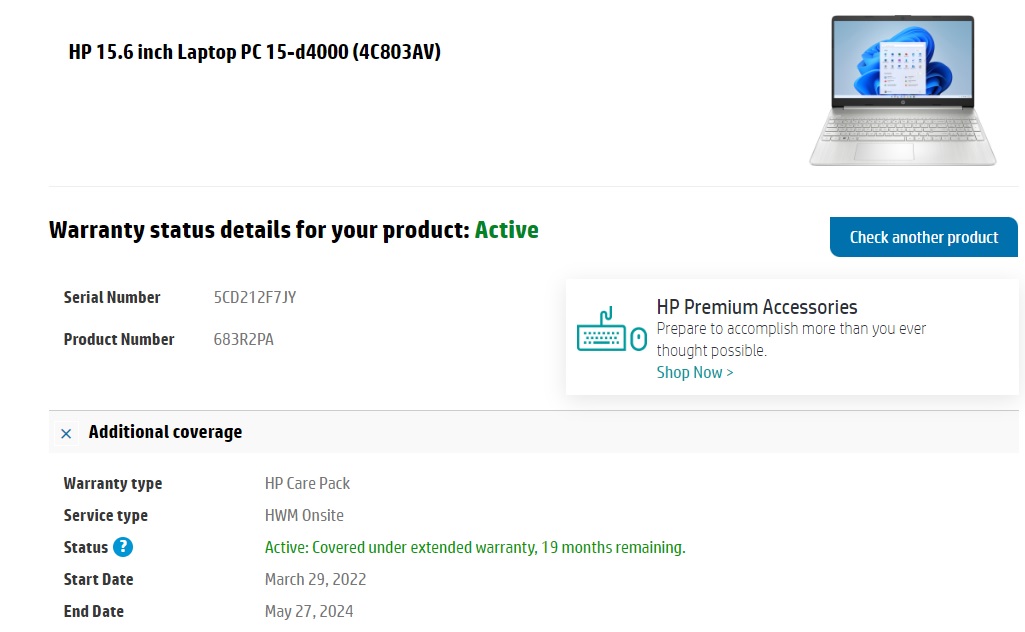Click the Status label text
The width and height of the screenshot is (1025, 632).
tap(86, 548)
